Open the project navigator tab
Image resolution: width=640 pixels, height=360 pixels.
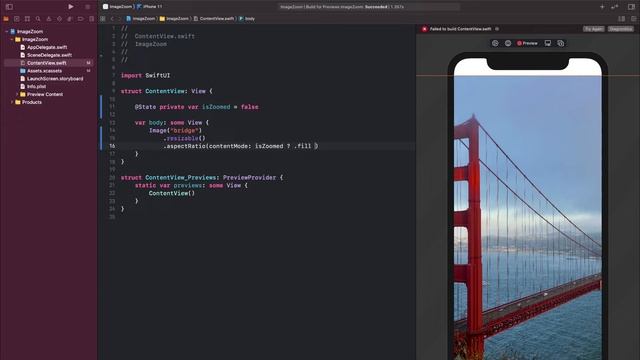click(6, 19)
